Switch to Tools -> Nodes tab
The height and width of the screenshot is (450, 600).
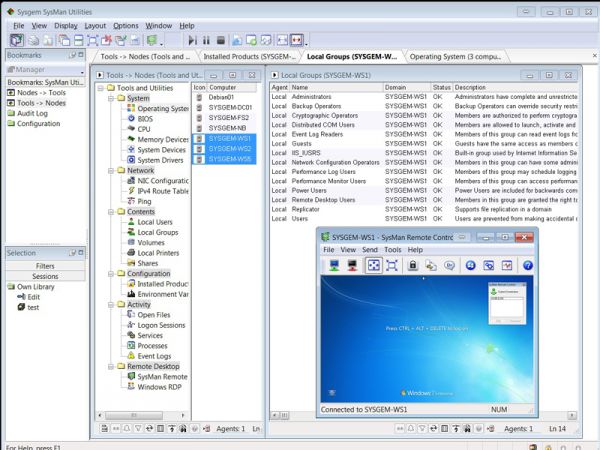tap(145, 57)
